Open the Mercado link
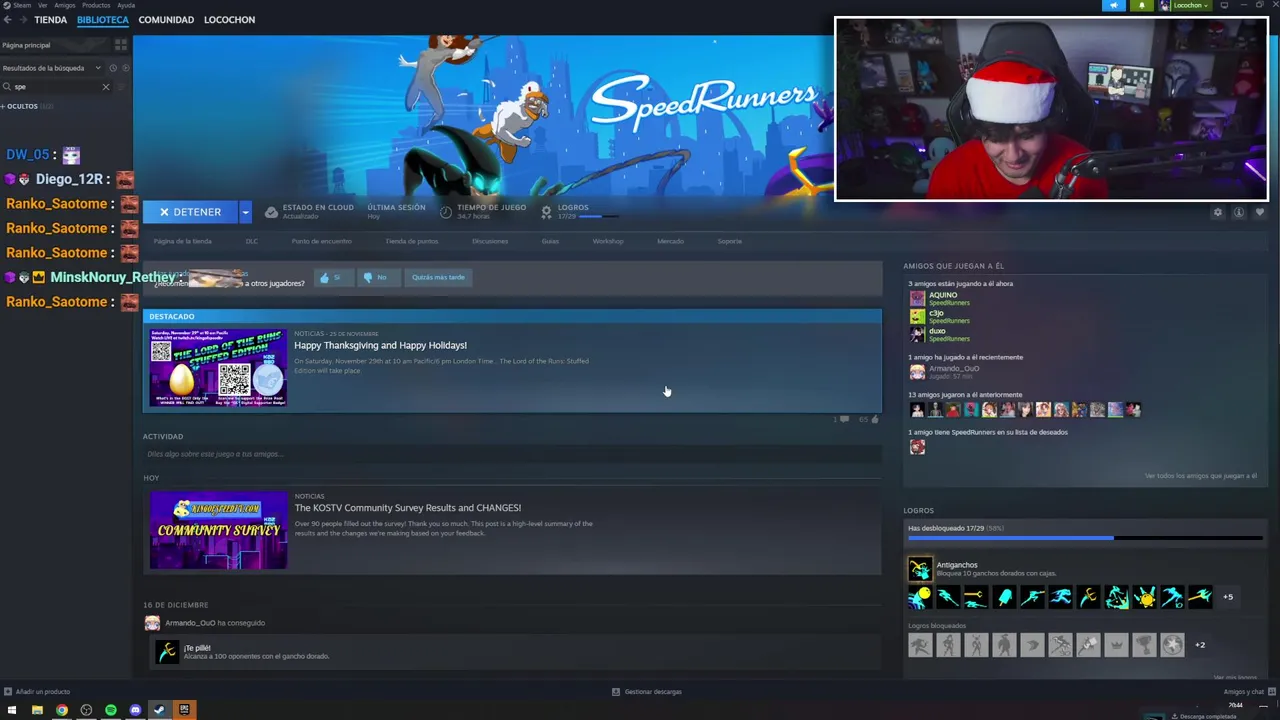Viewport: 1280px width, 720px height. point(670,241)
